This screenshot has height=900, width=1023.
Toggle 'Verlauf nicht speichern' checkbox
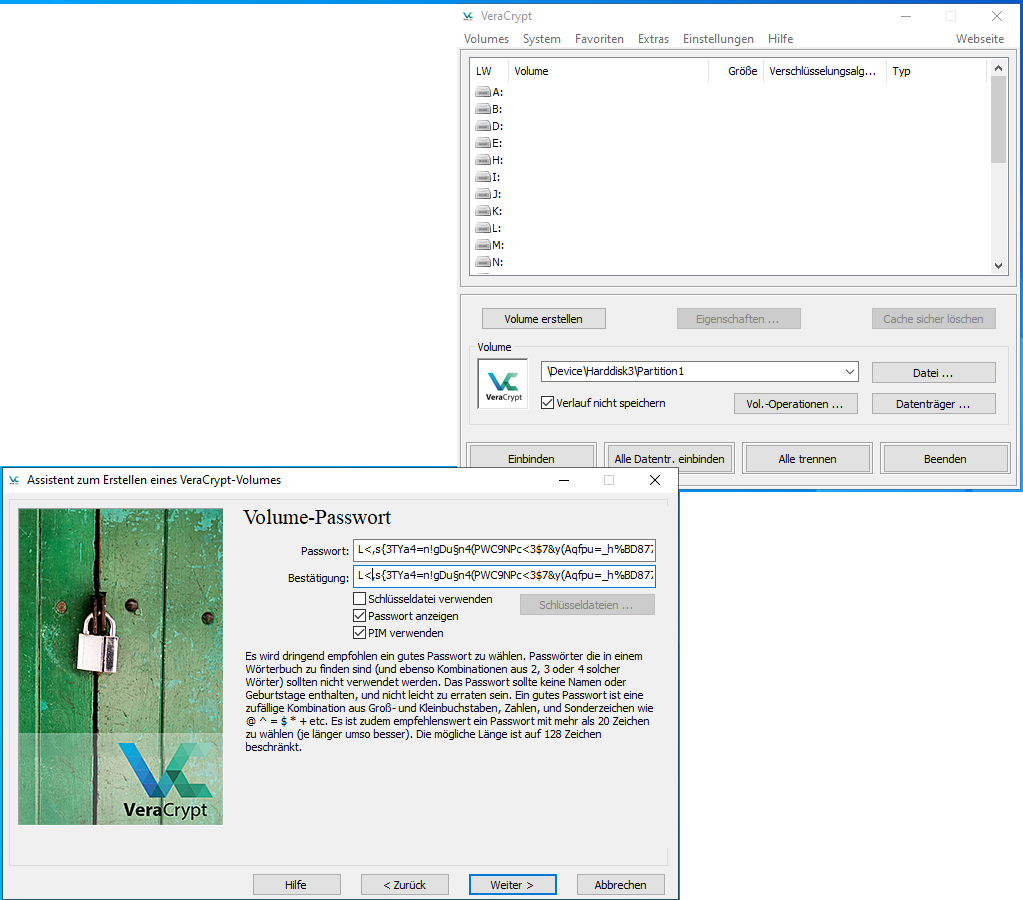[x=547, y=403]
